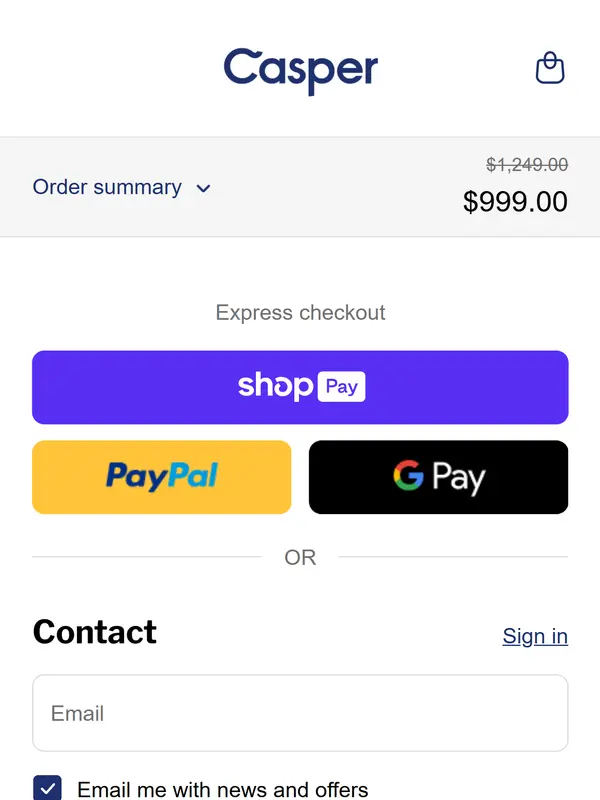Click the Express checkout heading

click(x=300, y=312)
